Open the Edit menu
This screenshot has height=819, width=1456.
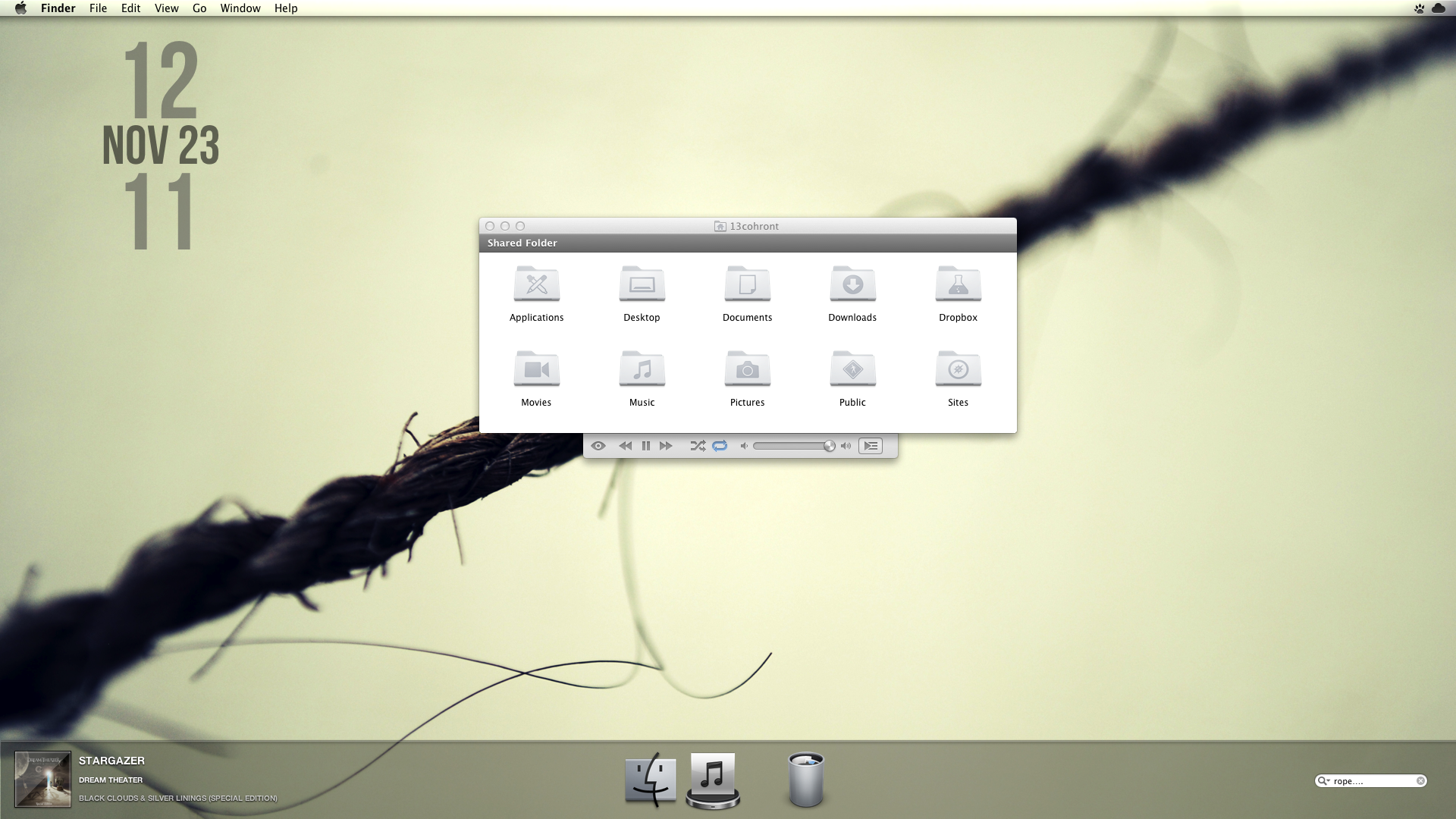point(130,8)
